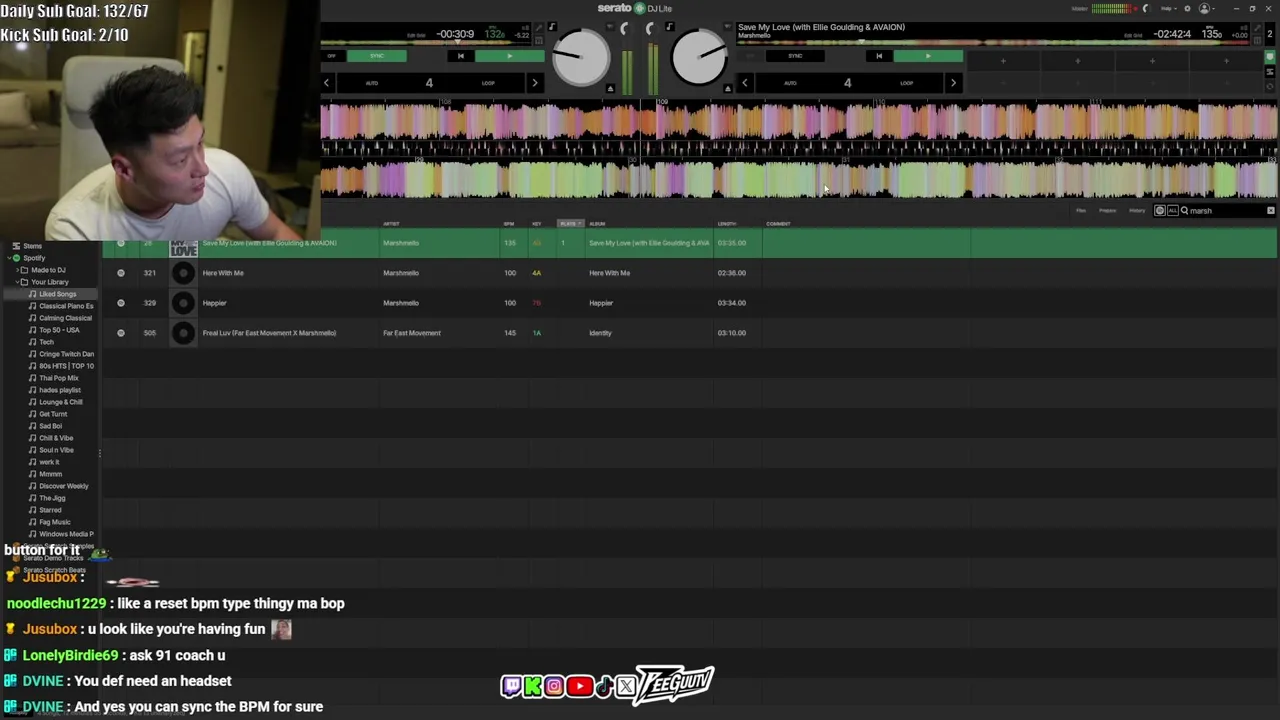Sort library by ARTIST column
Viewport: 1280px width, 720px height.
coord(391,224)
